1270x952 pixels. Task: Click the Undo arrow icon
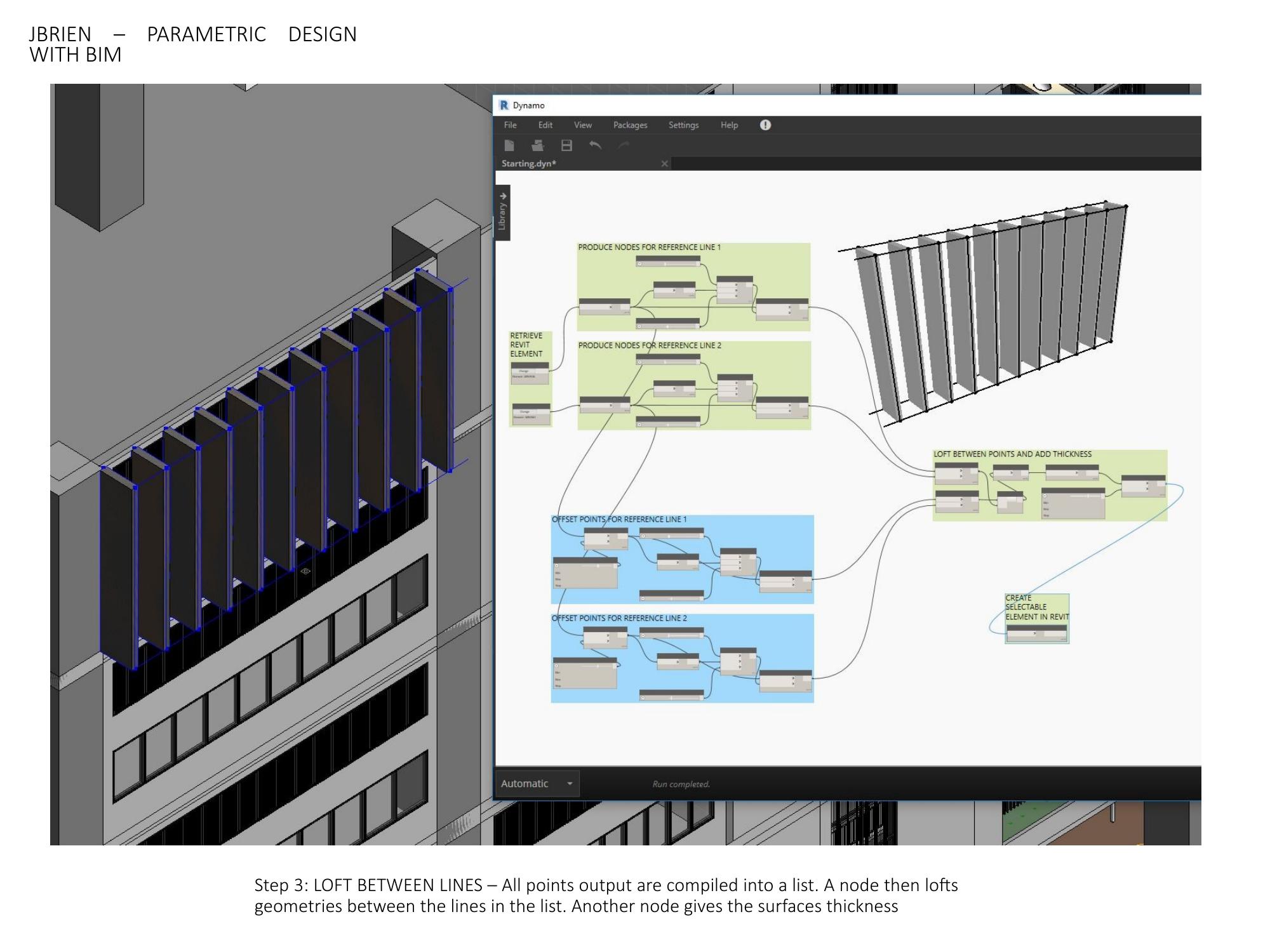click(595, 146)
